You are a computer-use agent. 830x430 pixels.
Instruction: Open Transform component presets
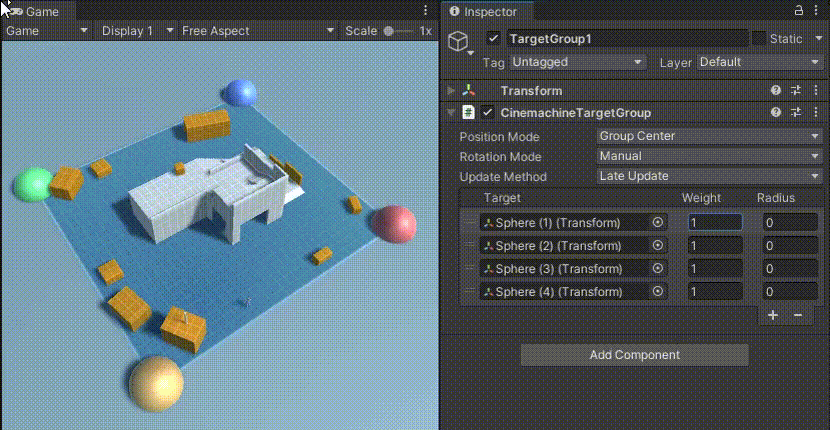[x=796, y=91]
